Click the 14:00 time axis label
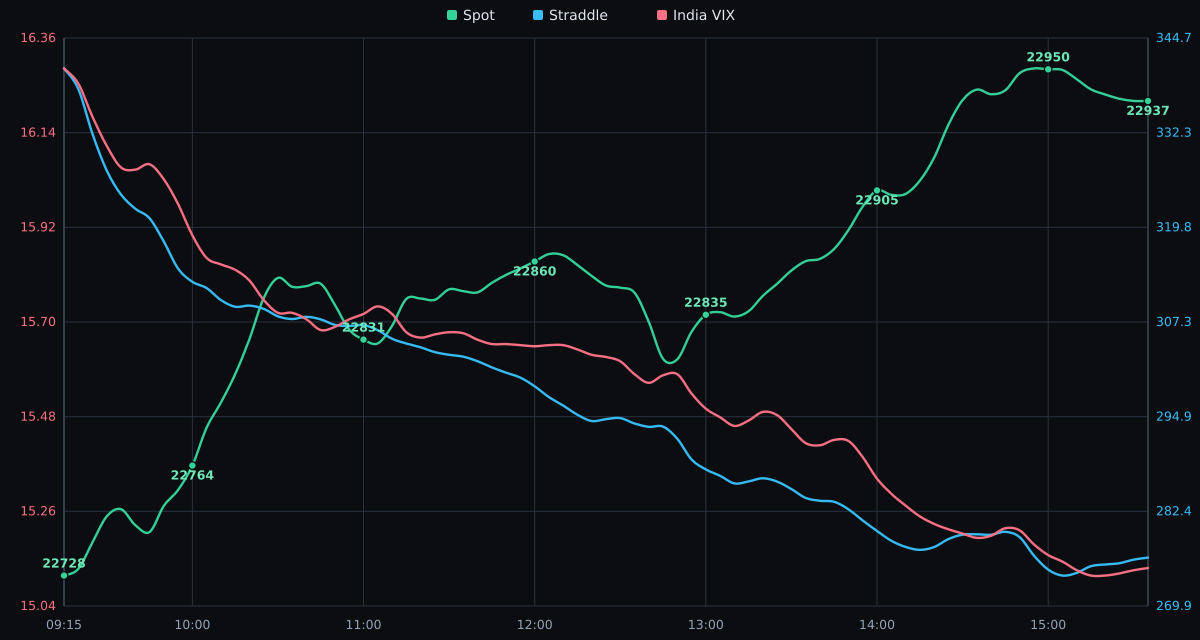Viewport: 1200px width, 640px height. (x=877, y=625)
